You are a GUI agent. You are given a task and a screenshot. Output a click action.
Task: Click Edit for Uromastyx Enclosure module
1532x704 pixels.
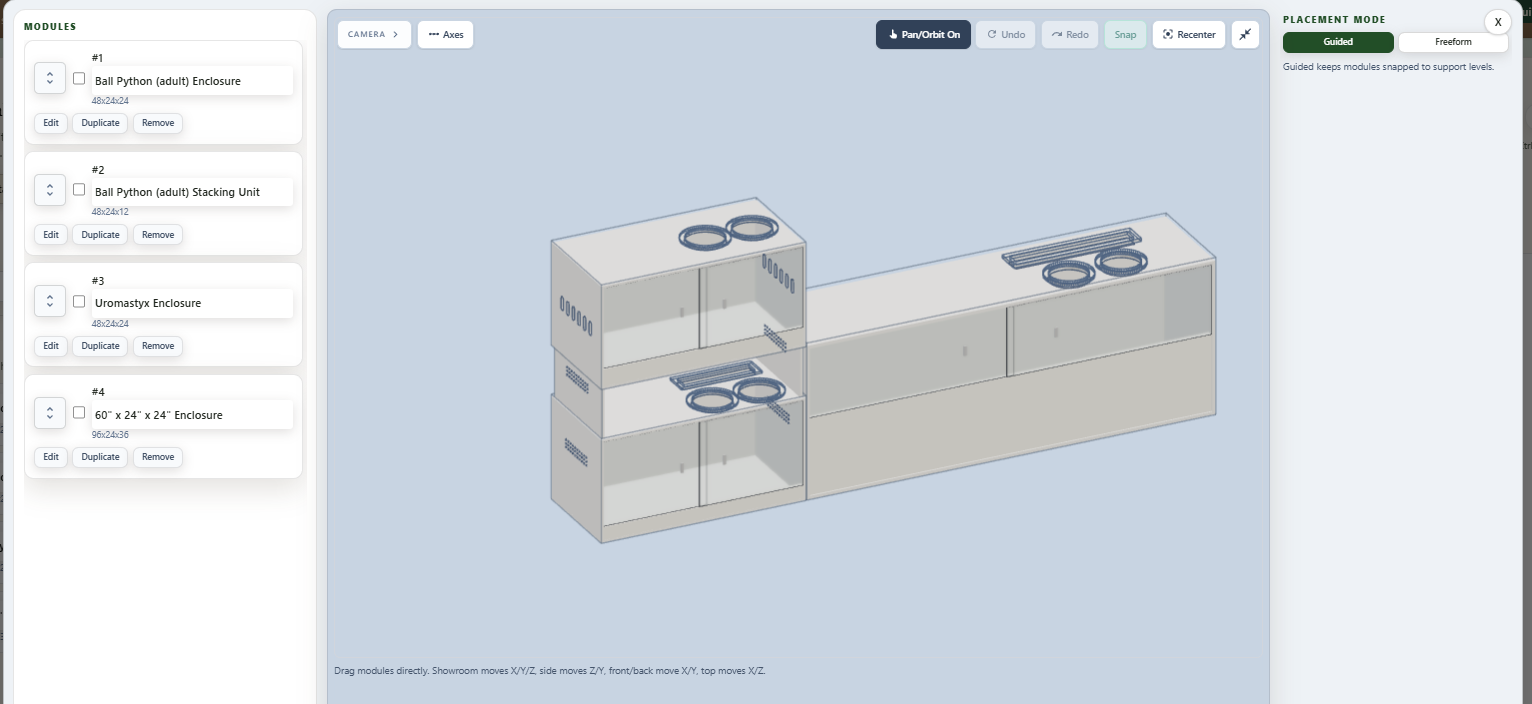[51, 346]
